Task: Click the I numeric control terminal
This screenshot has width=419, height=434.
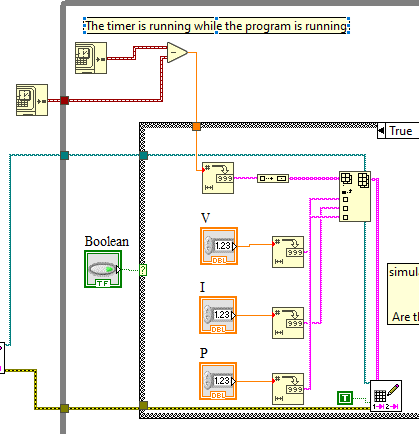Action: (218, 315)
